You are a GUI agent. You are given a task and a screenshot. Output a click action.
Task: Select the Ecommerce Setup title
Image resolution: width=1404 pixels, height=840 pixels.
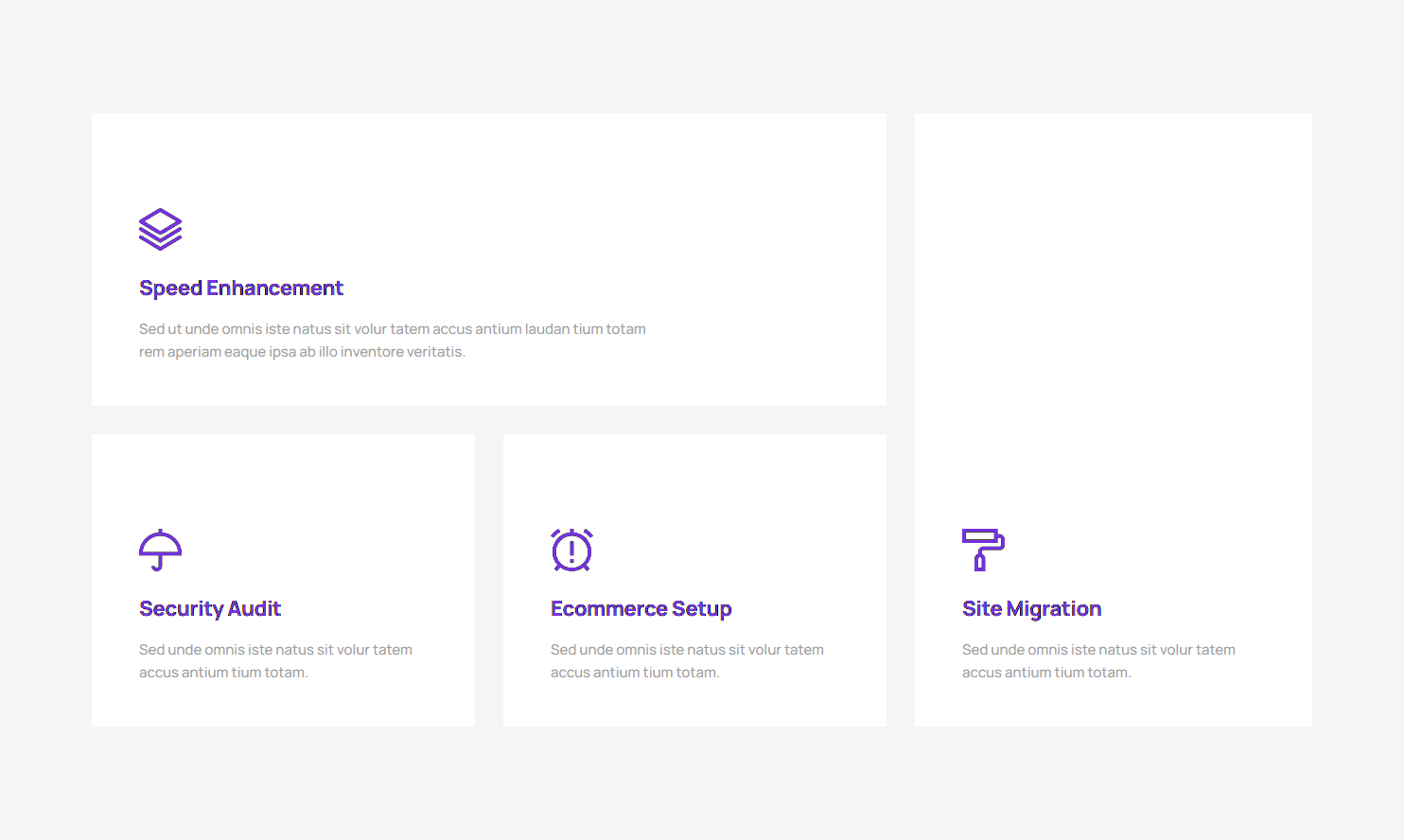point(641,608)
